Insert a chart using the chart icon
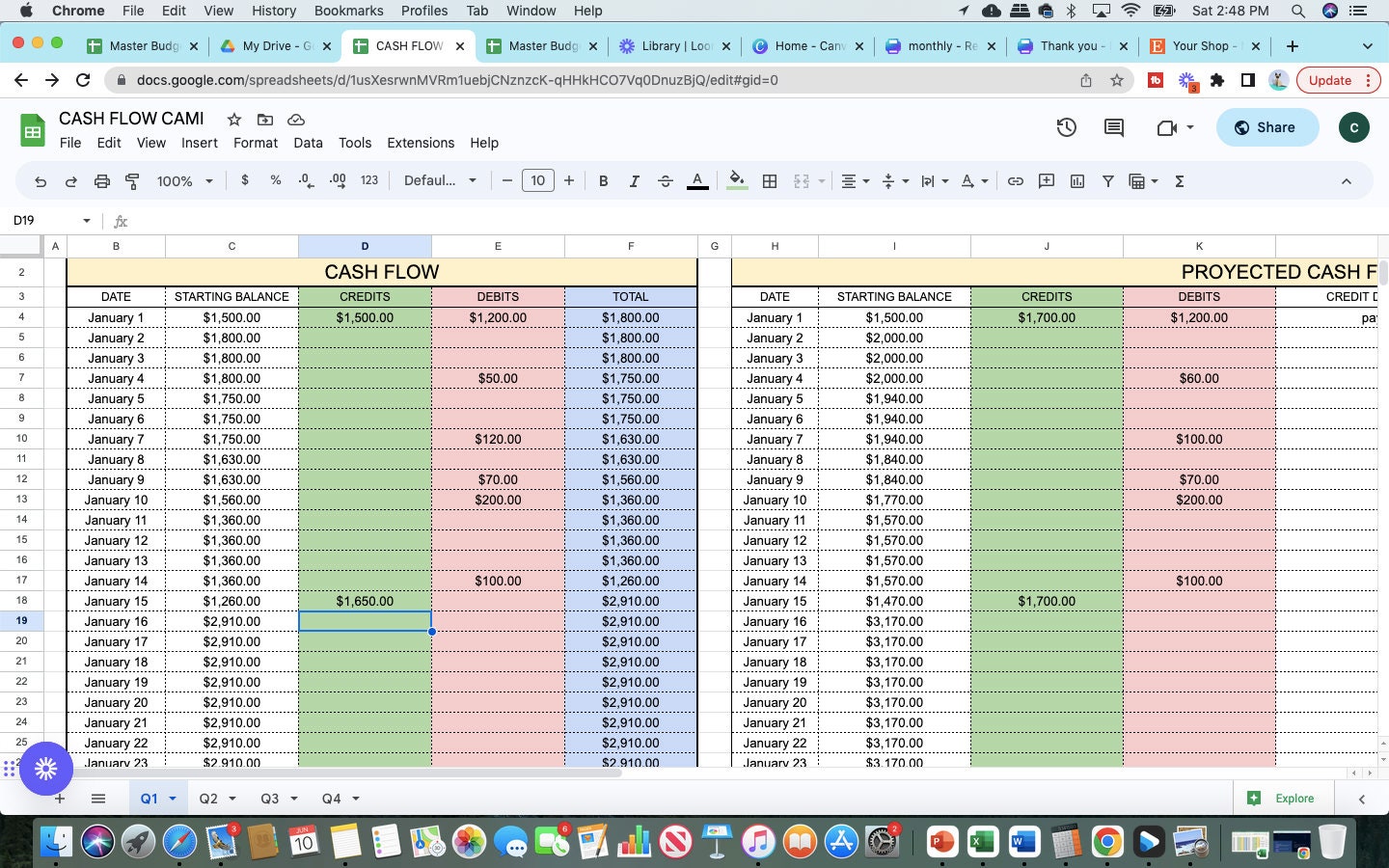This screenshot has height=868, width=1389. 1077,180
